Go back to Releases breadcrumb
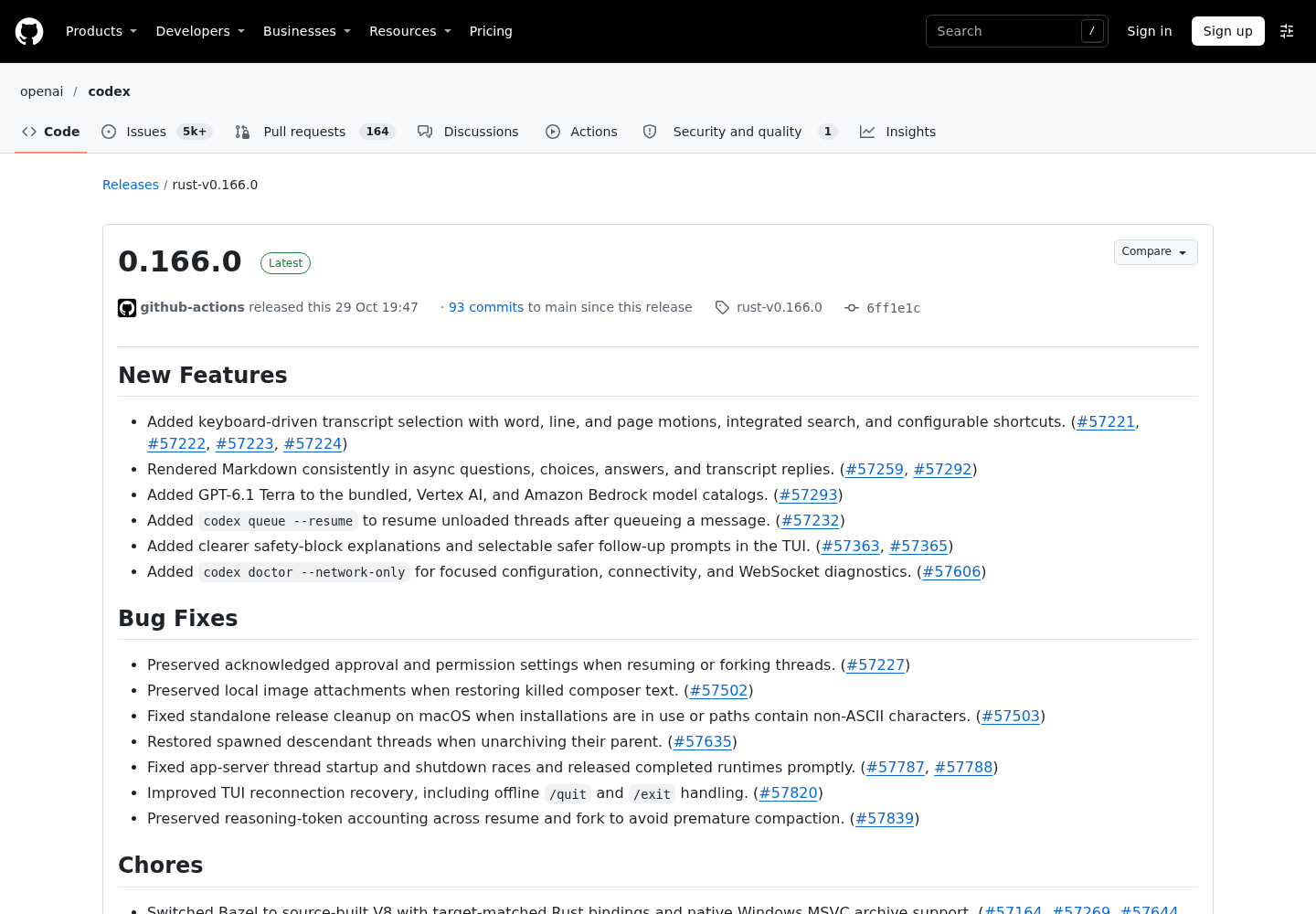1316x914 pixels. pyautogui.click(x=131, y=185)
